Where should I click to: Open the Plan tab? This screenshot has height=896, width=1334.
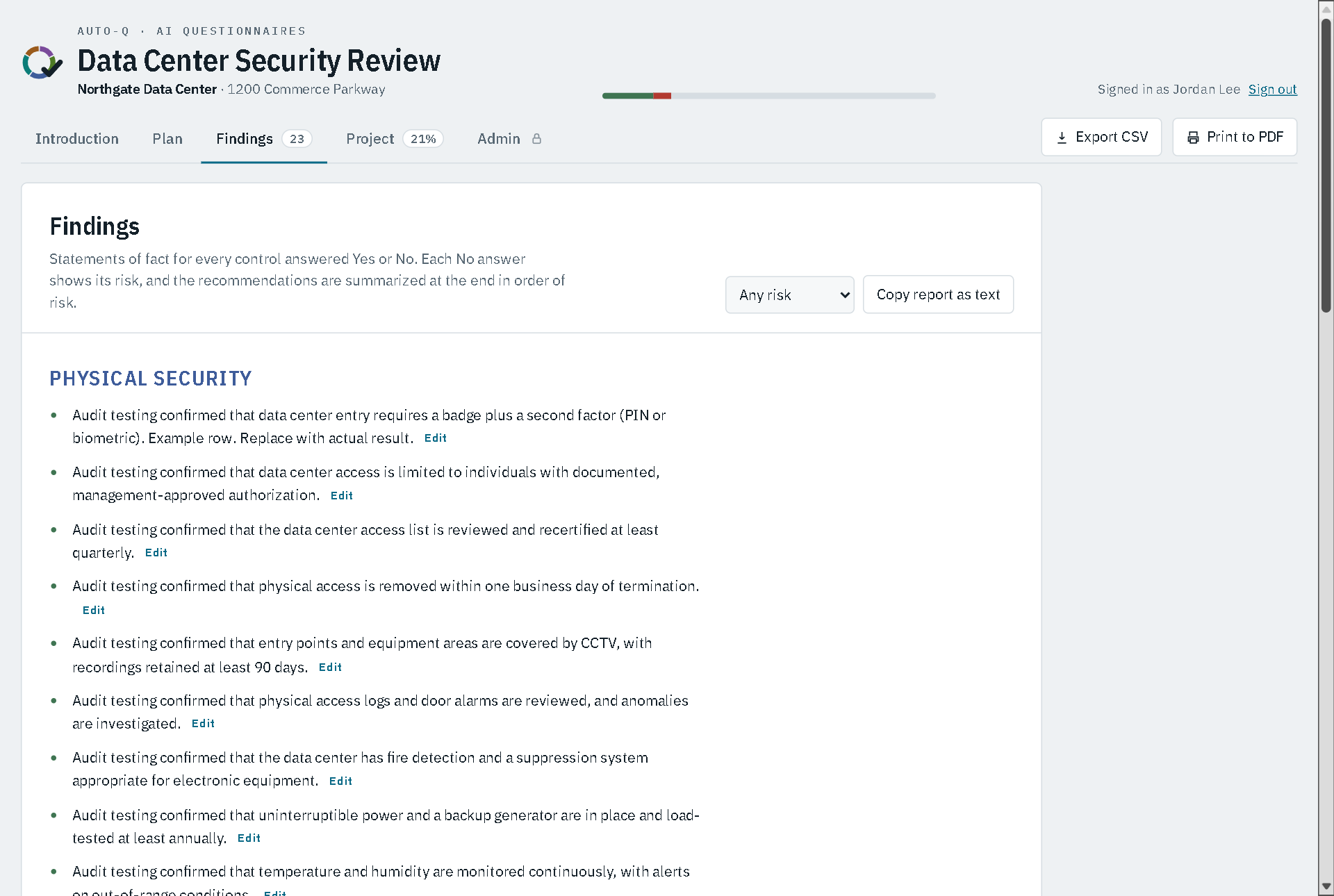pyautogui.click(x=167, y=139)
